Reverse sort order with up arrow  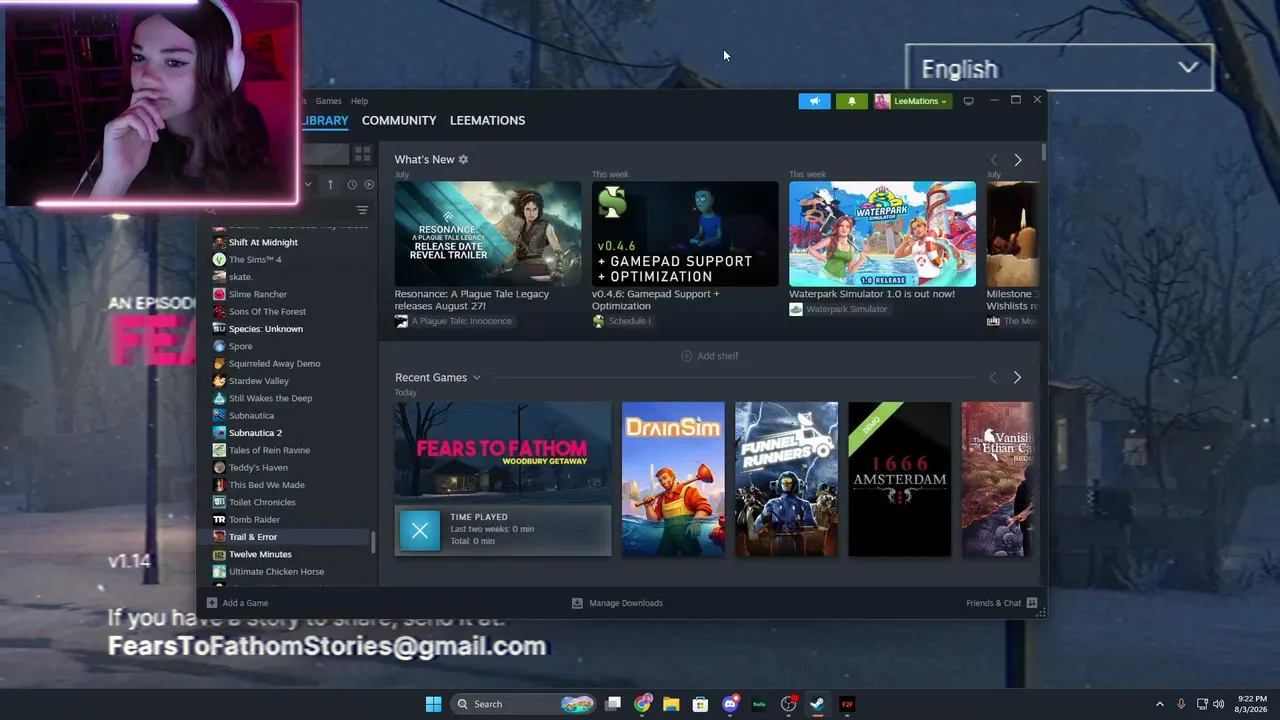(x=330, y=184)
